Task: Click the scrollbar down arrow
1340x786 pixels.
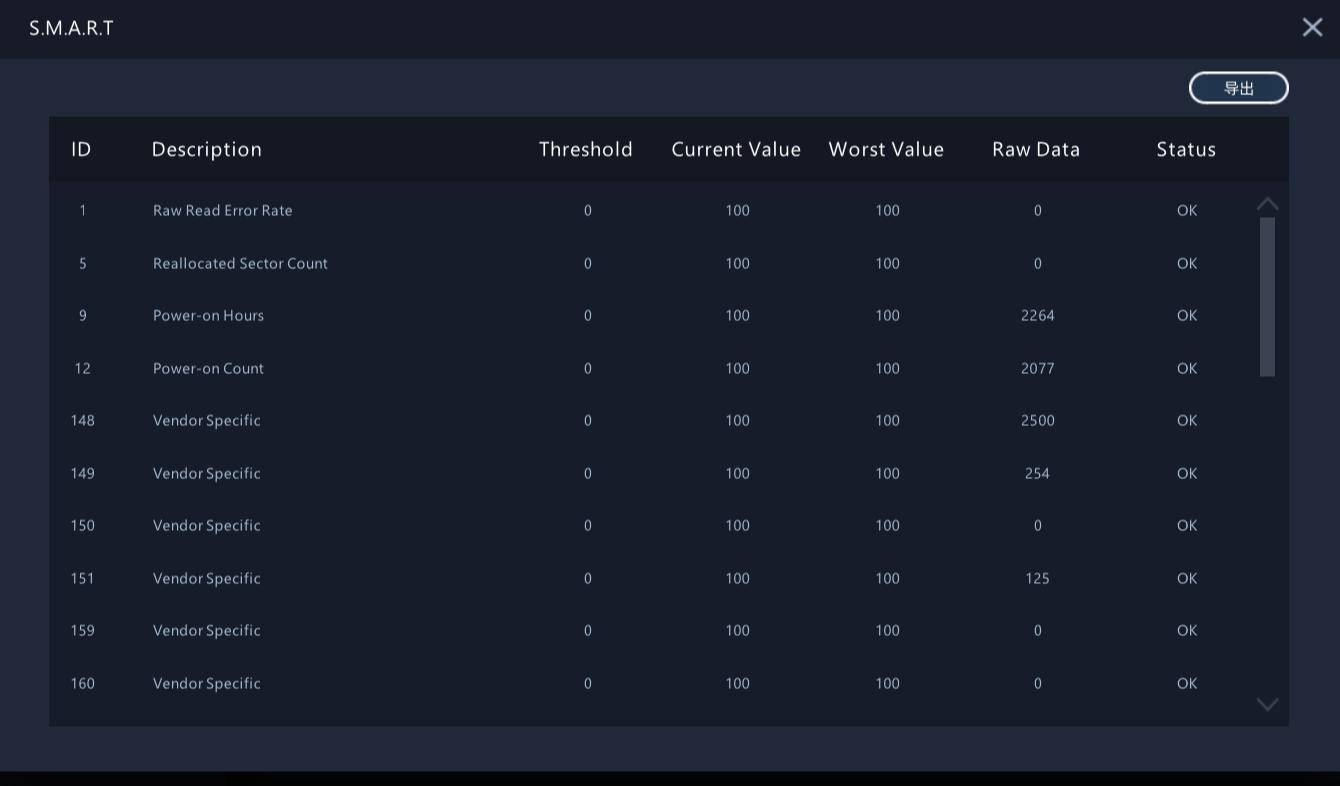Action: [1267, 704]
